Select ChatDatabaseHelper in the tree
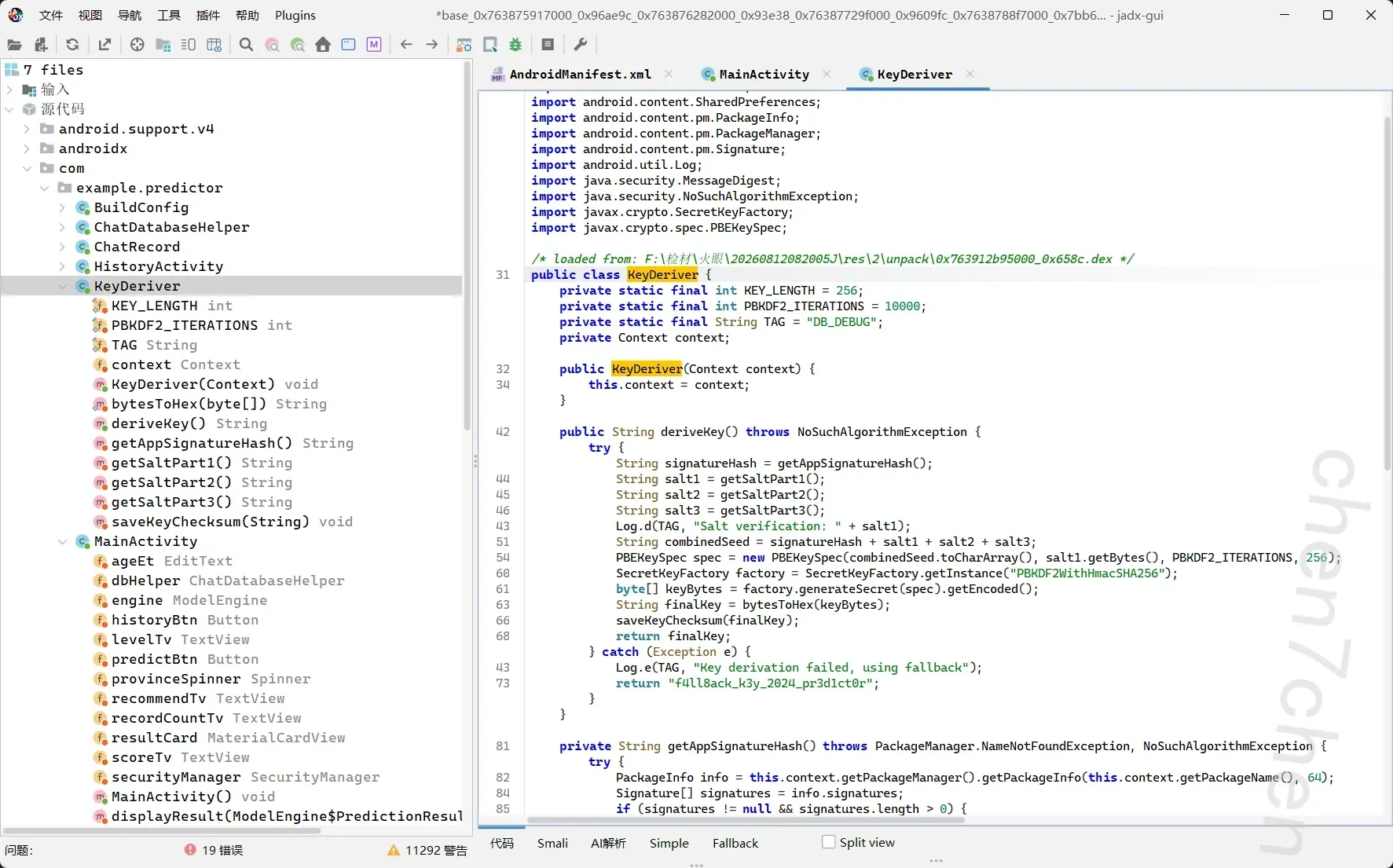The image size is (1393, 868). pyautogui.click(x=171, y=227)
